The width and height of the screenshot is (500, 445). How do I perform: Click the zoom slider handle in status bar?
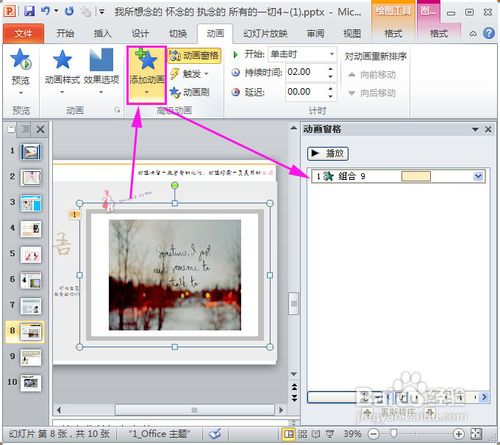pyautogui.click(x=394, y=433)
